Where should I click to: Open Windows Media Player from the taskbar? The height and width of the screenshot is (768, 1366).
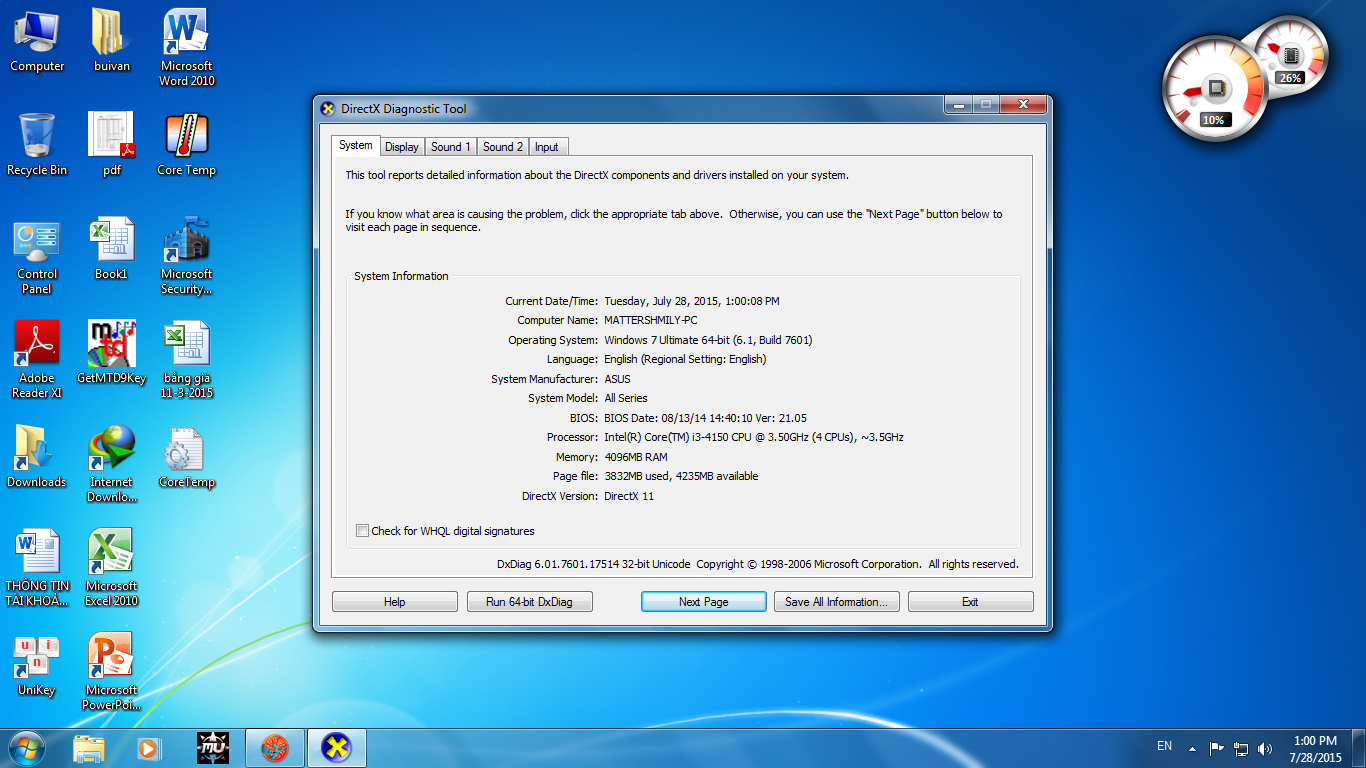click(x=149, y=747)
